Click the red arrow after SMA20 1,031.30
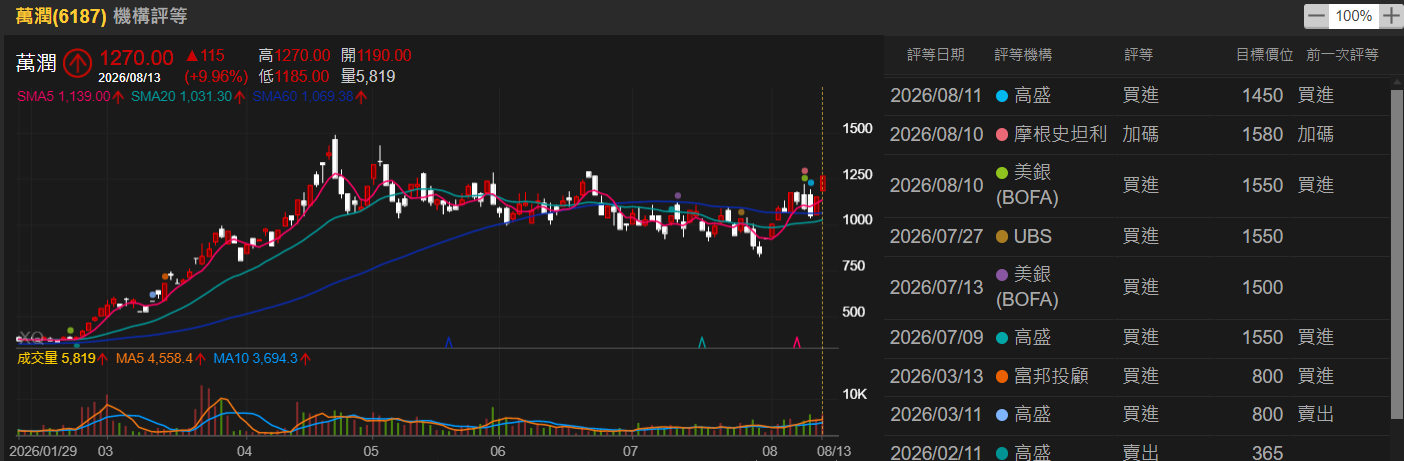1404x461 pixels. click(x=240, y=97)
